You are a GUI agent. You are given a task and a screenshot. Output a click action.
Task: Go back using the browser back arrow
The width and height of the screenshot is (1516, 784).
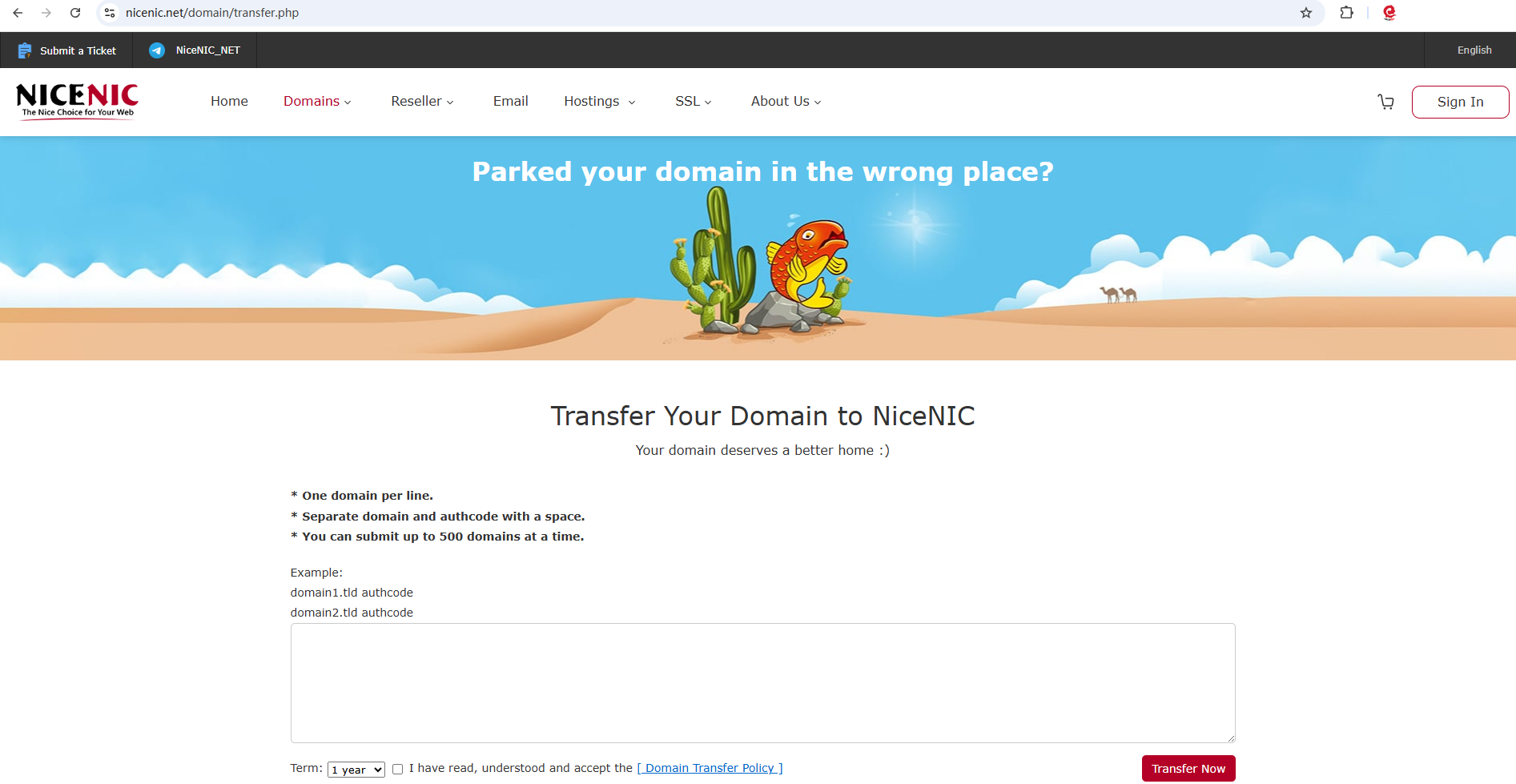tap(18, 13)
